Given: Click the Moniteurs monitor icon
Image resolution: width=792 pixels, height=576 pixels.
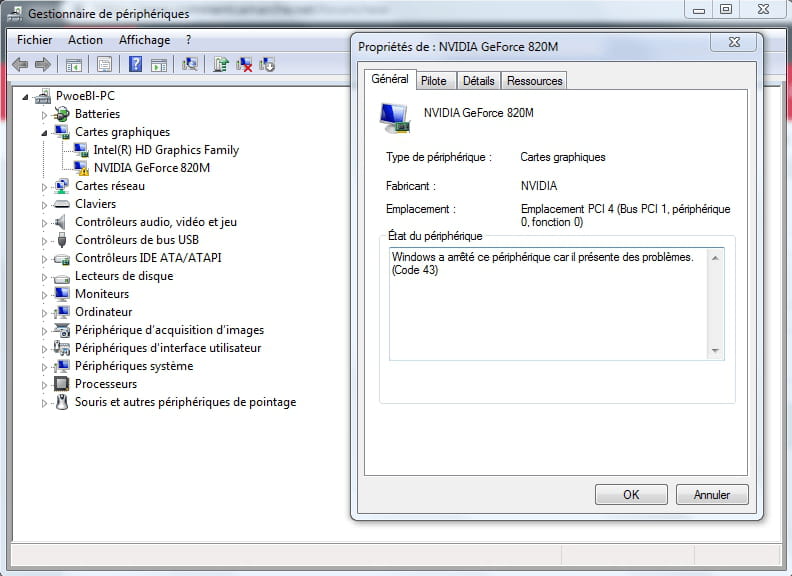Looking at the screenshot, I should point(62,294).
